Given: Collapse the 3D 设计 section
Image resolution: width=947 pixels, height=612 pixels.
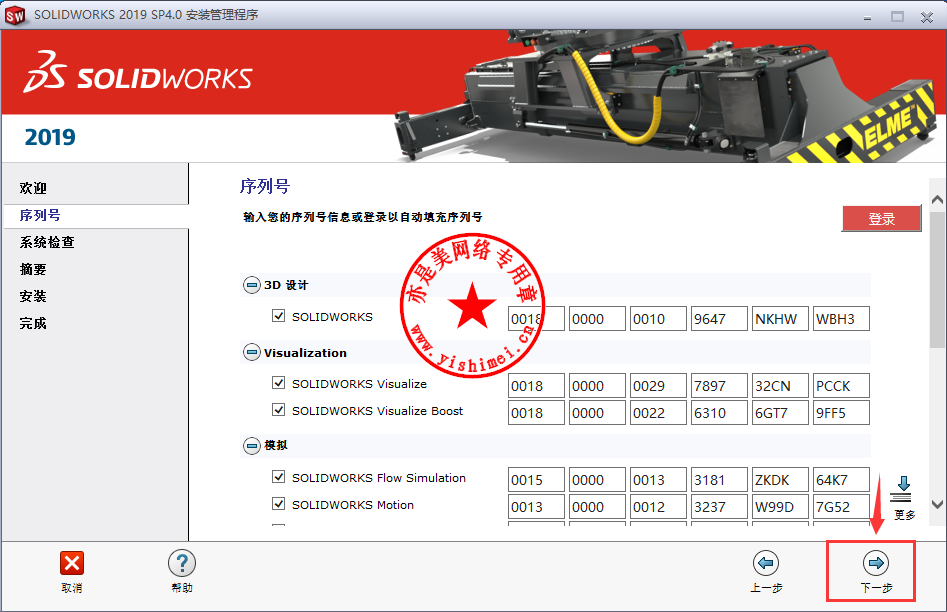Looking at the screenshot, I should [251, 285].
